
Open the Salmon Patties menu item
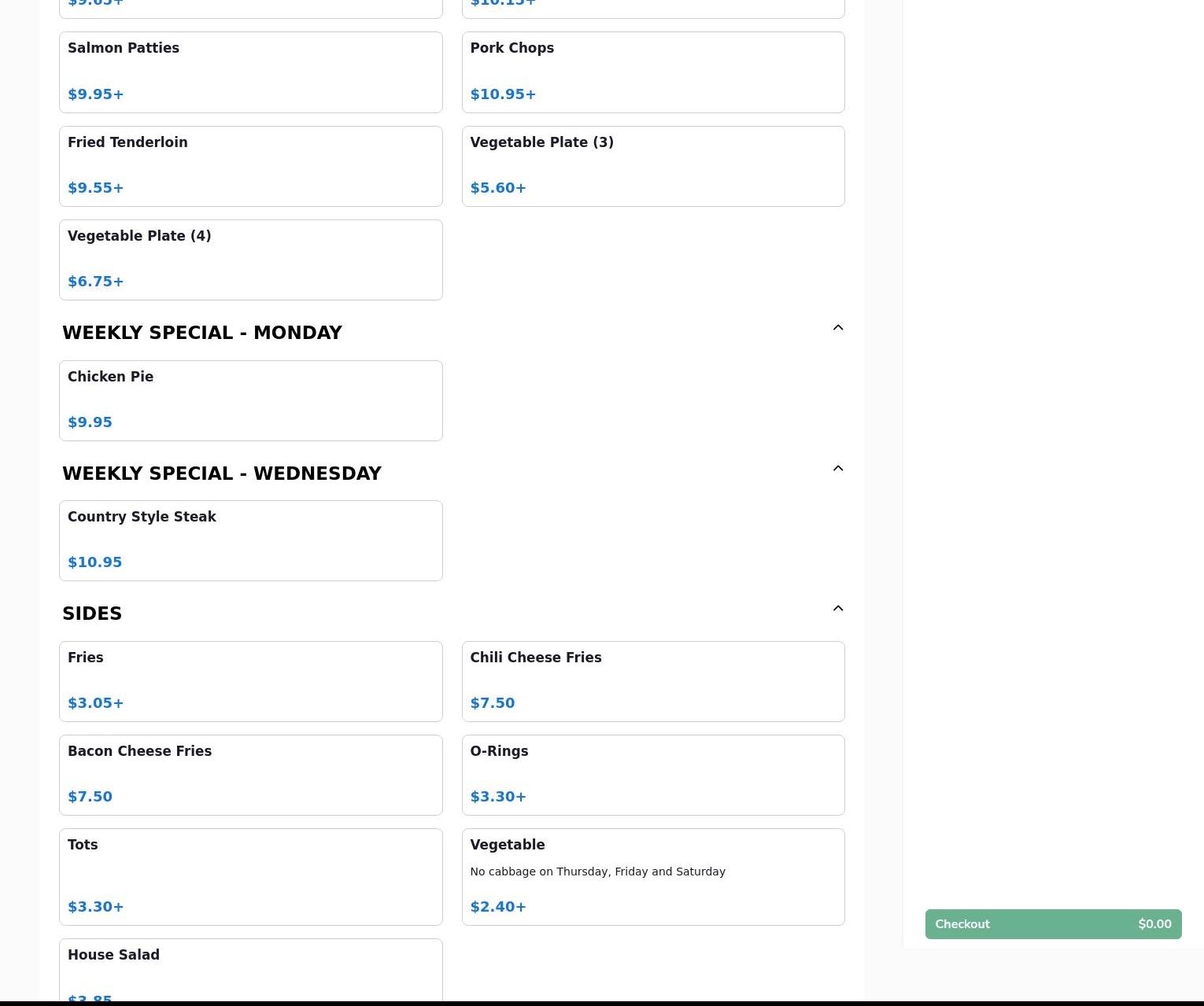251,72
